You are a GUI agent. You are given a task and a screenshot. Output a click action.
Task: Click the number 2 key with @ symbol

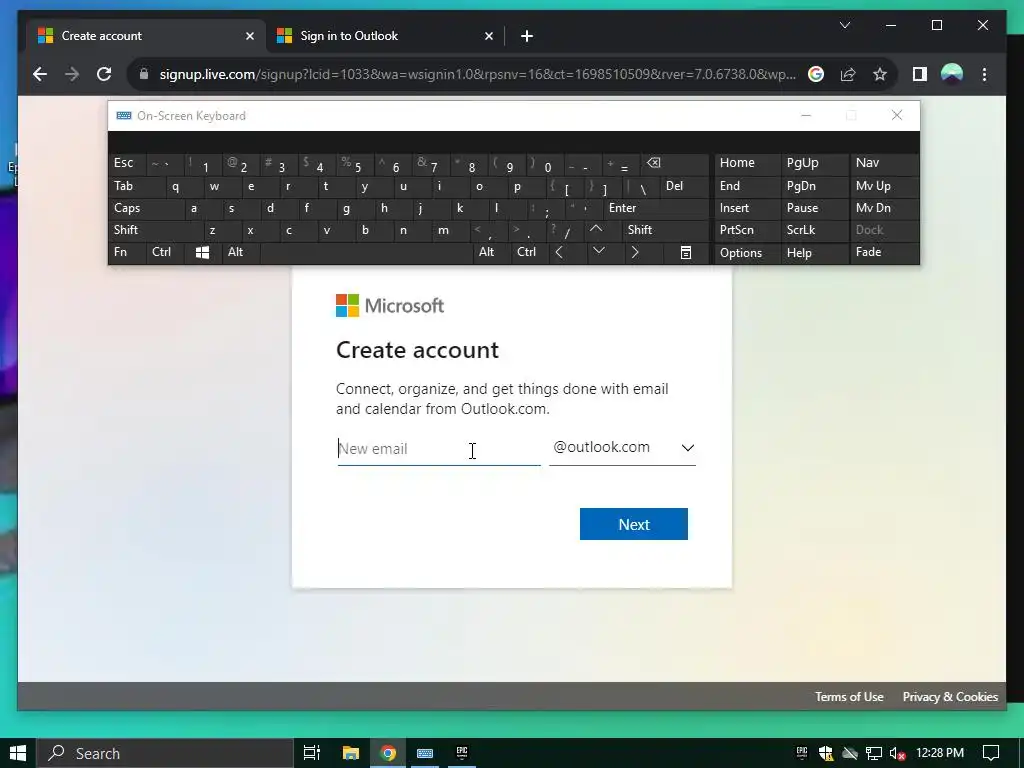point(240,163)
